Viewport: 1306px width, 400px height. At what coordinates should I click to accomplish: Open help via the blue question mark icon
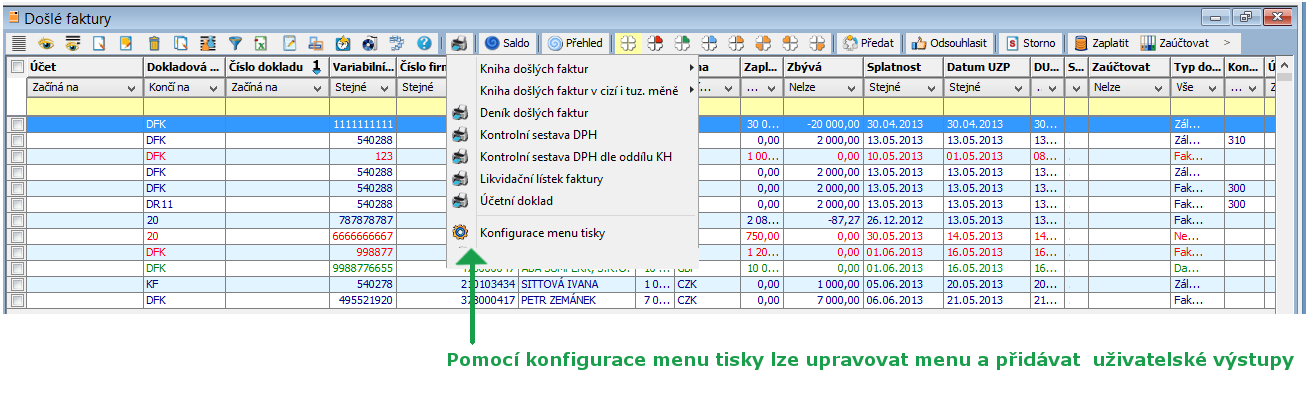pos(424,44)
